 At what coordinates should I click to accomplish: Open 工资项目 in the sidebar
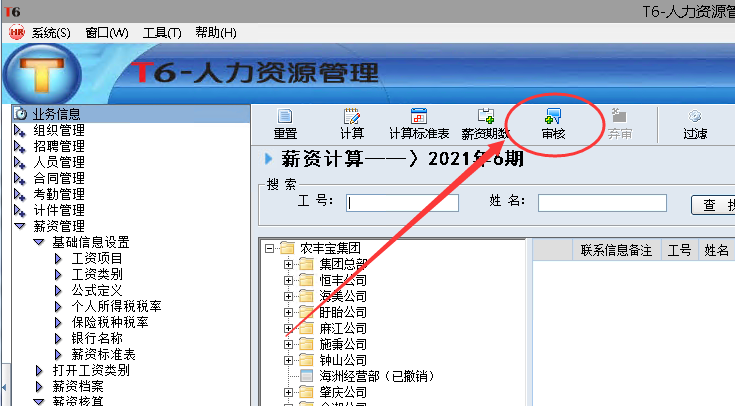point(97,258)
